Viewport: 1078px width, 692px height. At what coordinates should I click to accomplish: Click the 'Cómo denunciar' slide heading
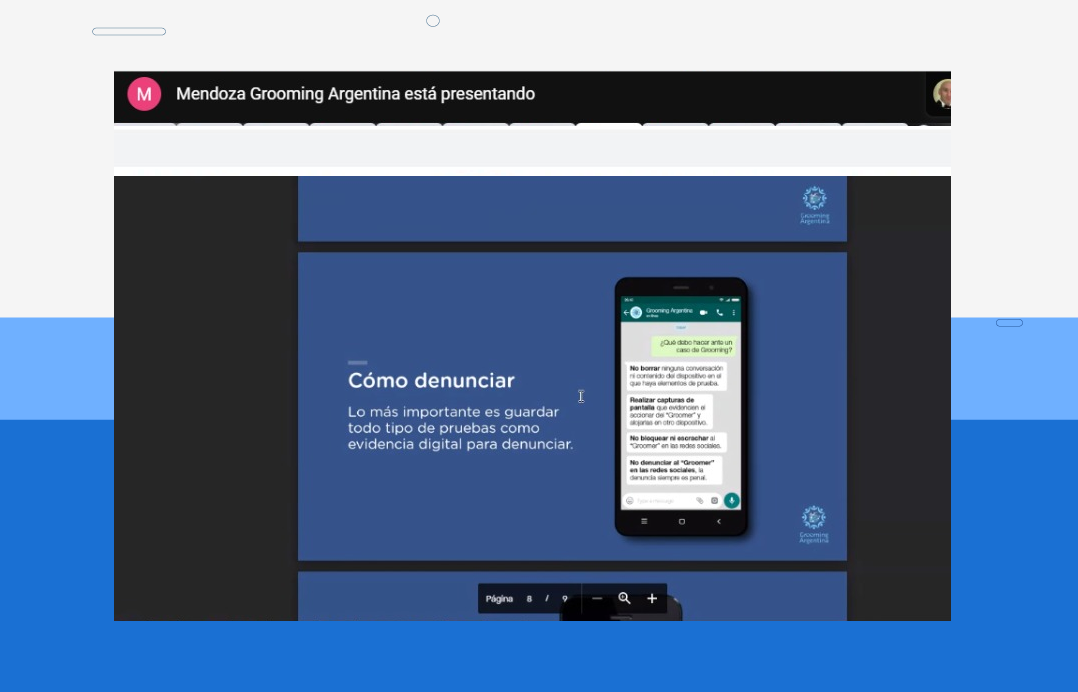coord(431,381)
